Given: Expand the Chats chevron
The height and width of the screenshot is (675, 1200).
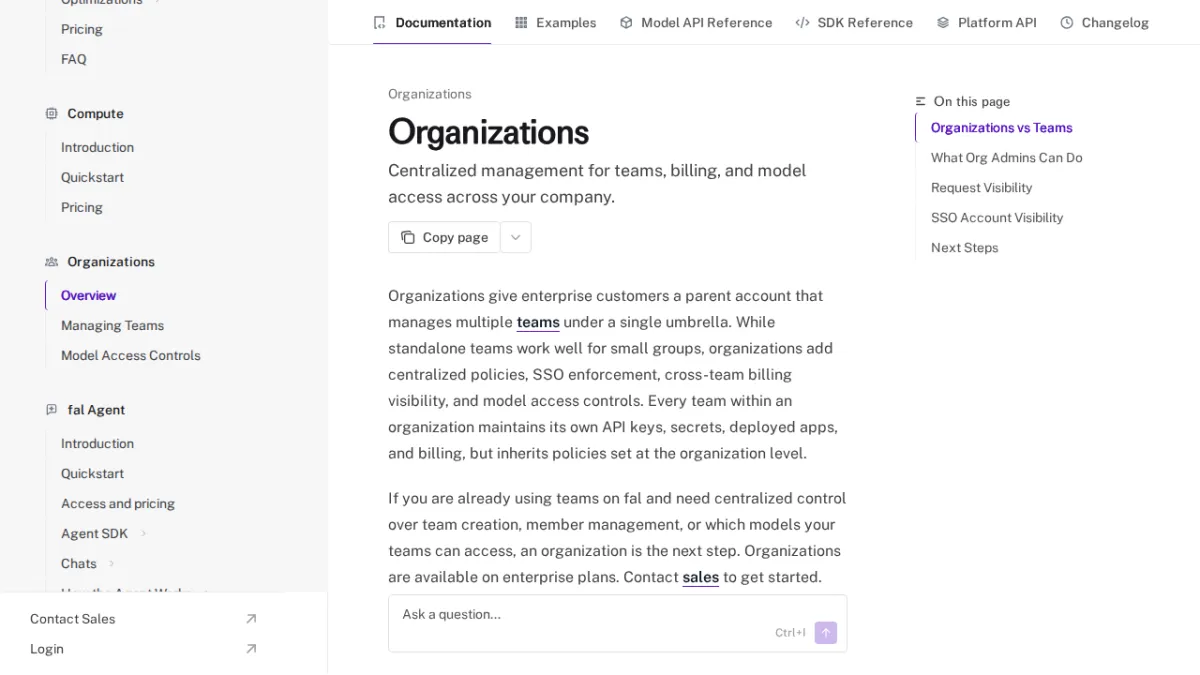Looking at the screenshot, I should 111,563.
